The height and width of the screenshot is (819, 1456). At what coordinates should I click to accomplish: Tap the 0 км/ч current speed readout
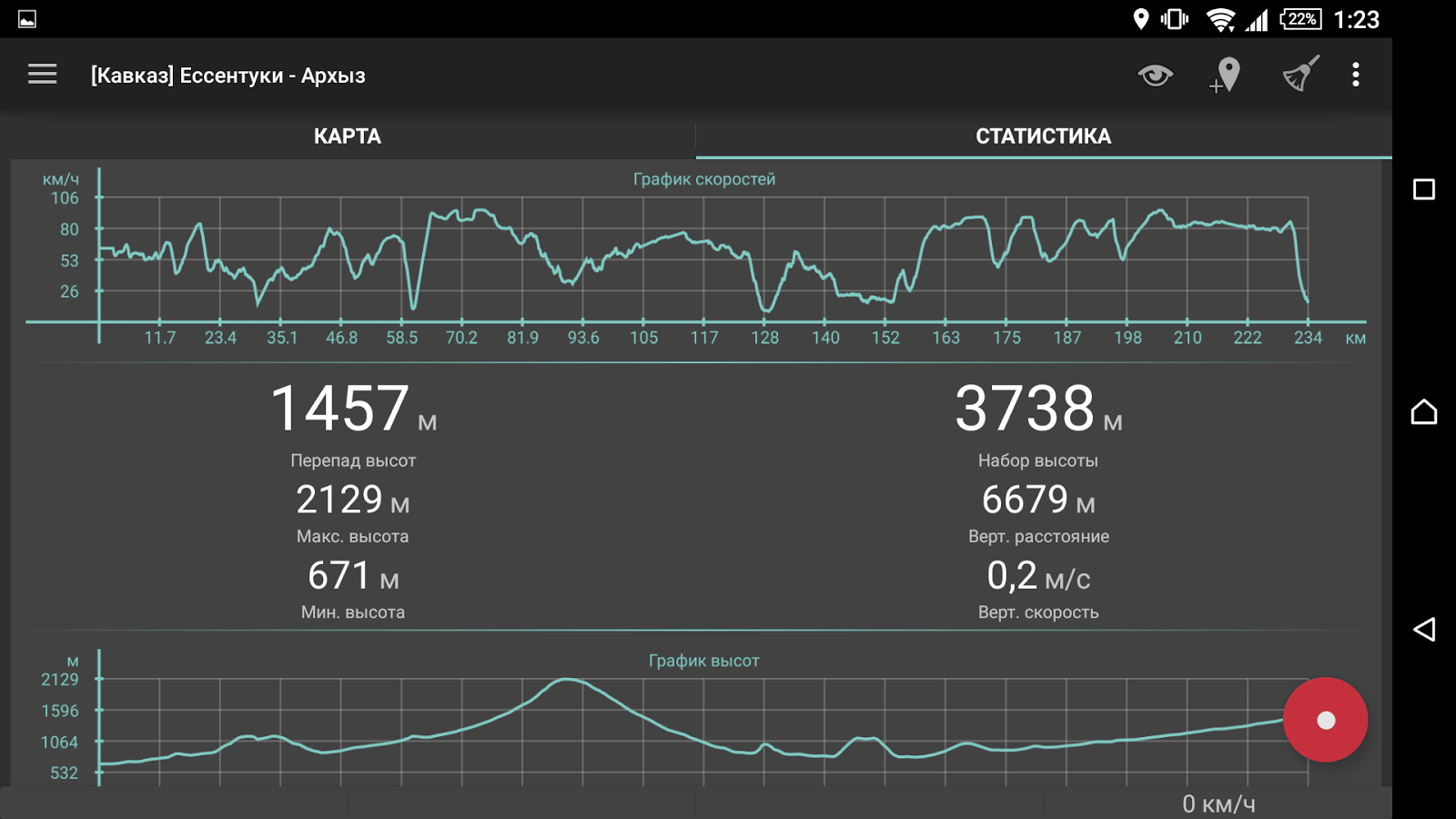(1218, 804)
